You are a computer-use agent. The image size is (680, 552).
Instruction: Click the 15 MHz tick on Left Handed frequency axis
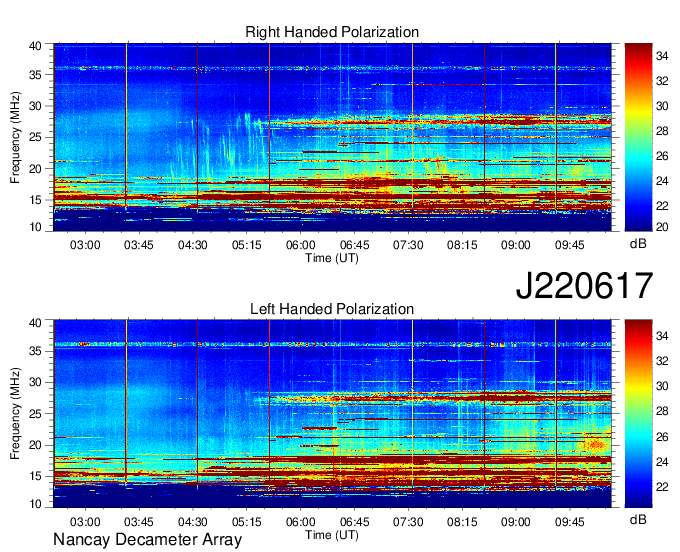[35, 477]
